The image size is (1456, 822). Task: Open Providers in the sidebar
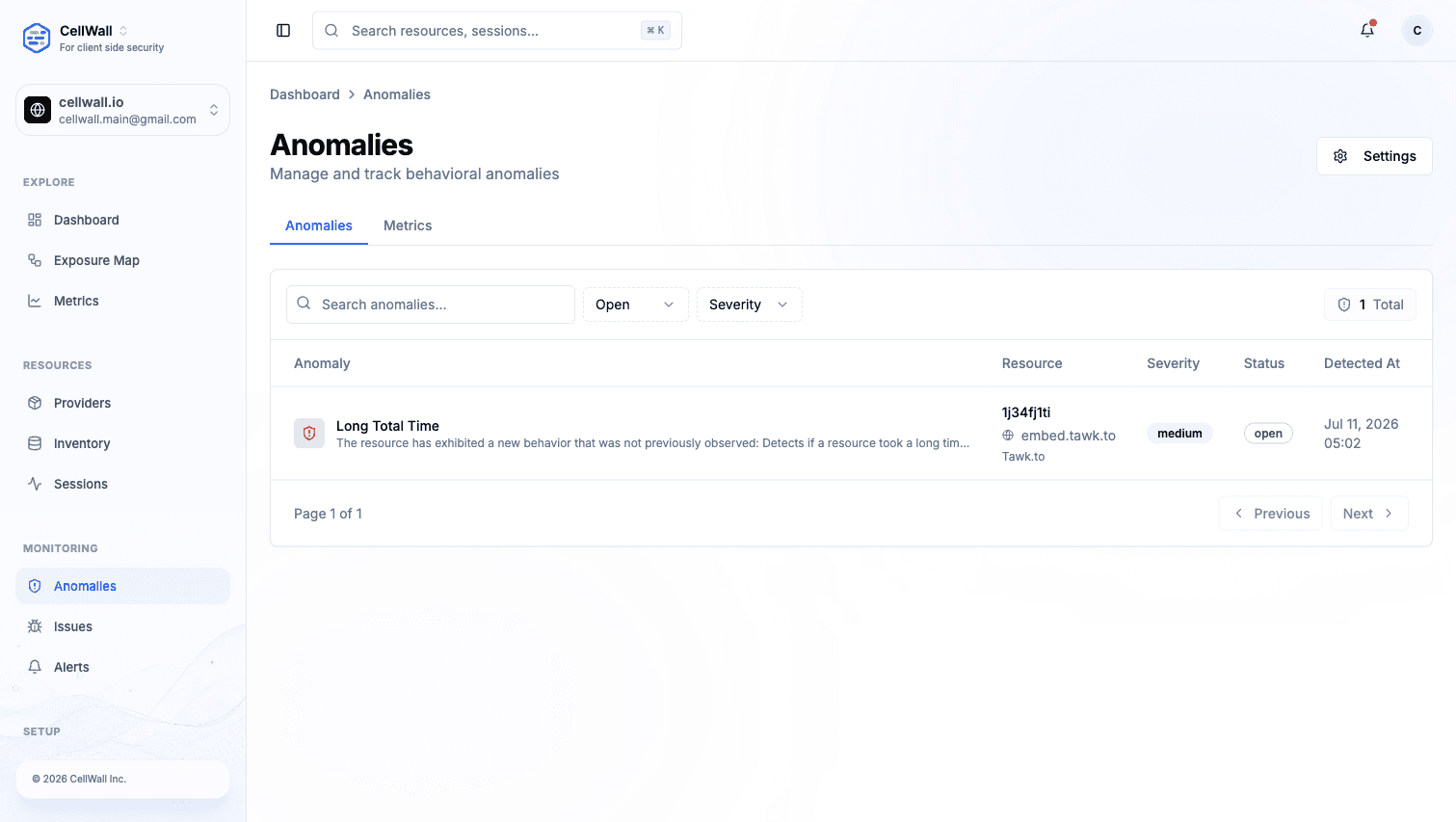coord(122,403)
